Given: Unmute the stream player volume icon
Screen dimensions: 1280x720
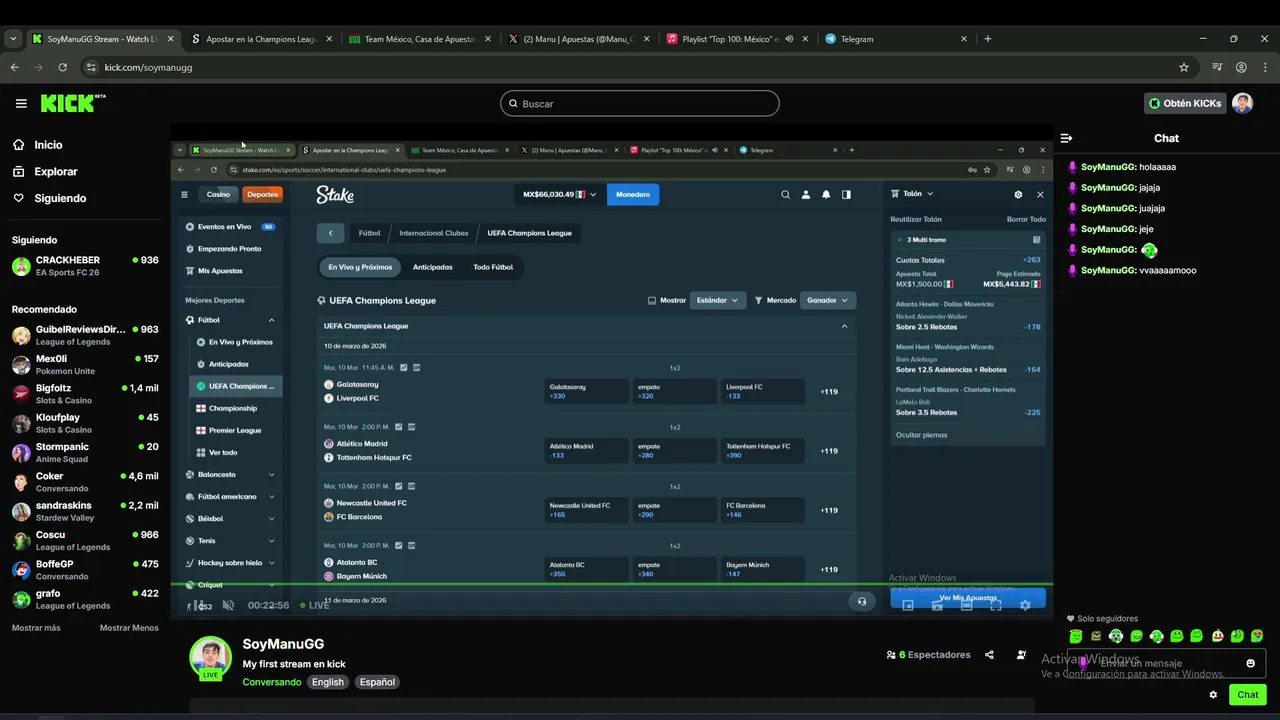Looking at the screenshot, I should pos(228,605).
